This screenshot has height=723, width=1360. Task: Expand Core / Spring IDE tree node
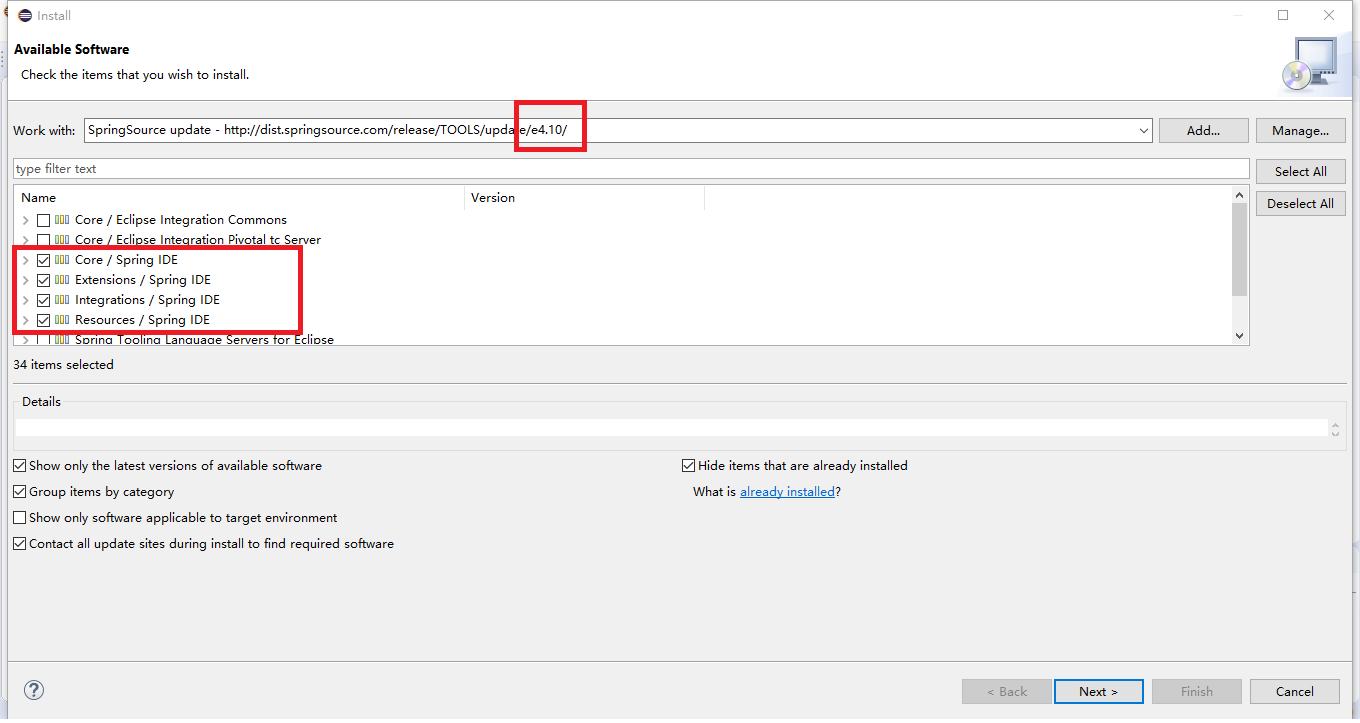click(25, 260)
